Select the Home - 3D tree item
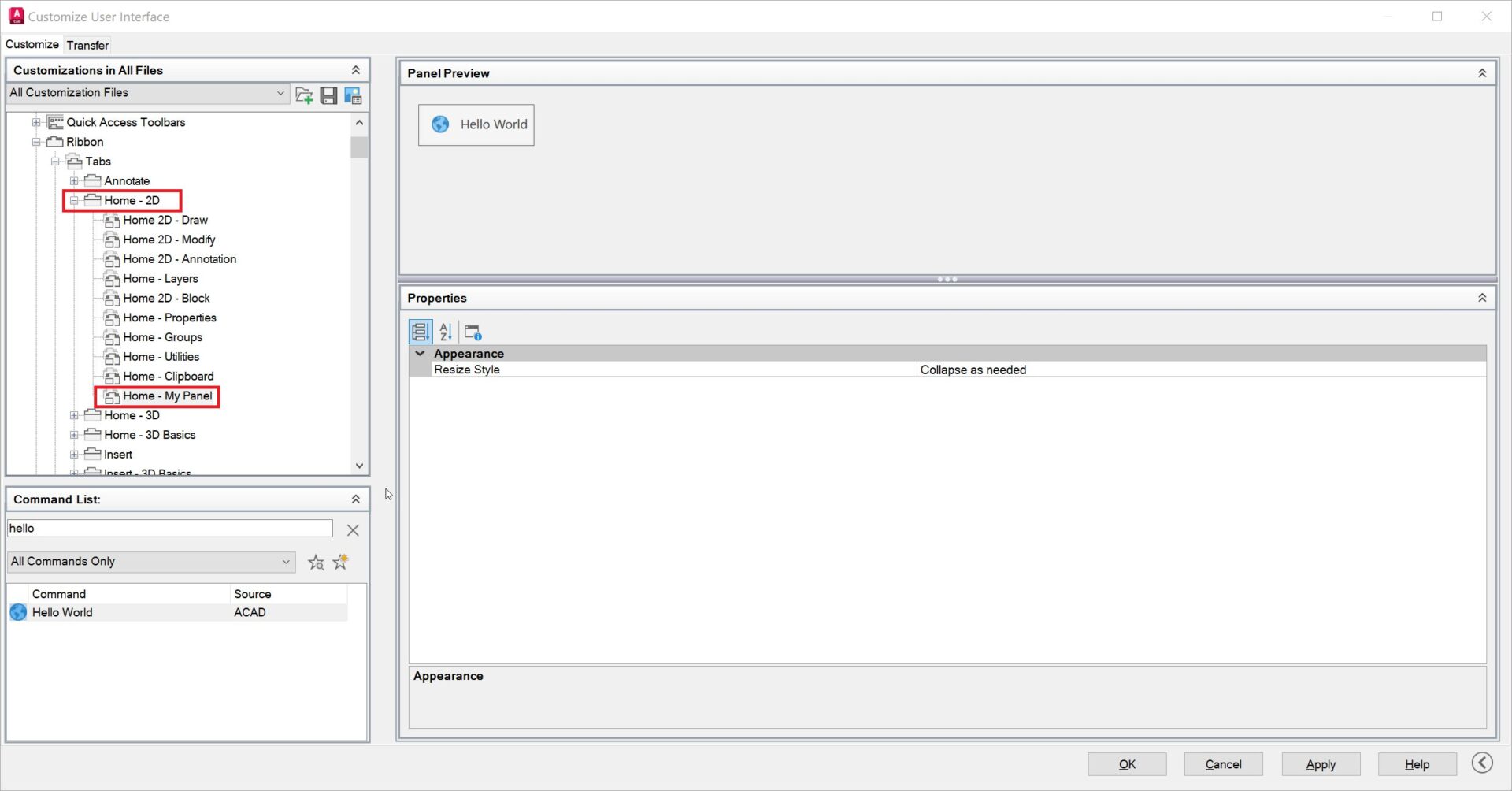Screen dimensions: 1512x791 [132, 415]
